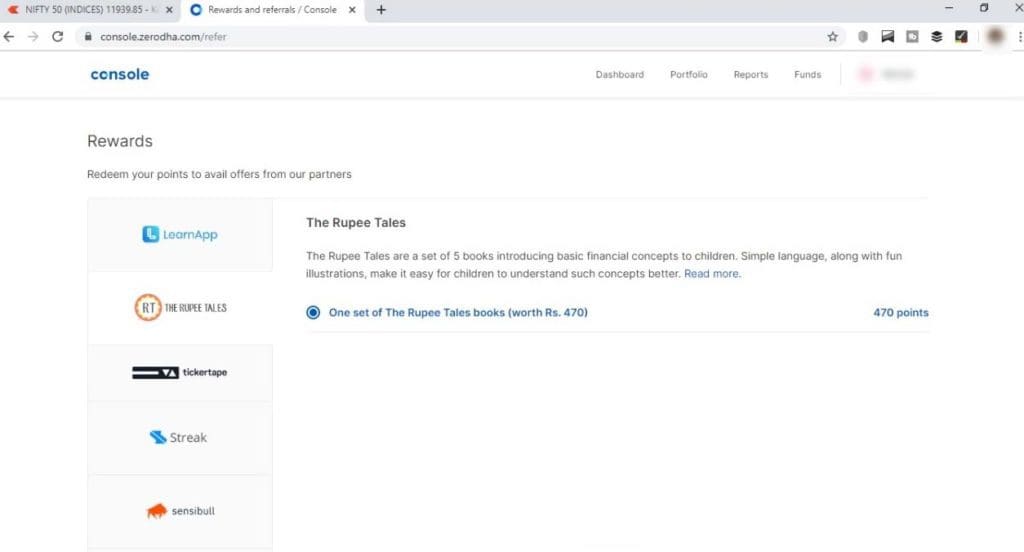The width and height of the screenshot is (1024, 552).
Task: Open the Reports menu item
Action: click(x=751, y=74)
